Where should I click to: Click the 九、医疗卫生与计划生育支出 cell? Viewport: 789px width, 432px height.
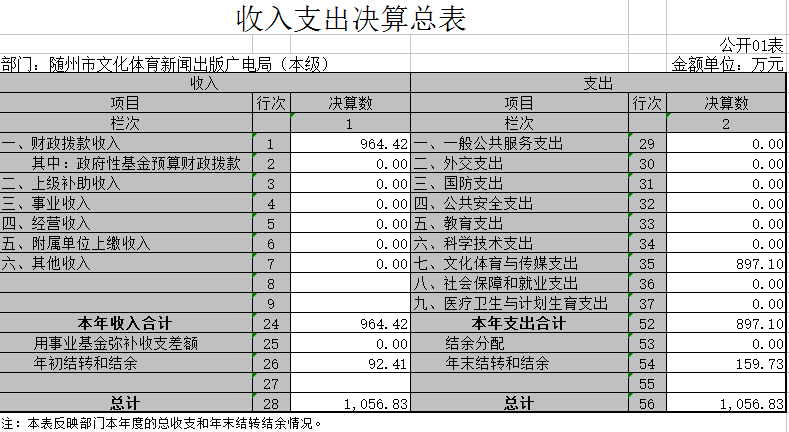pyautogui.click(x=511, y=303)
